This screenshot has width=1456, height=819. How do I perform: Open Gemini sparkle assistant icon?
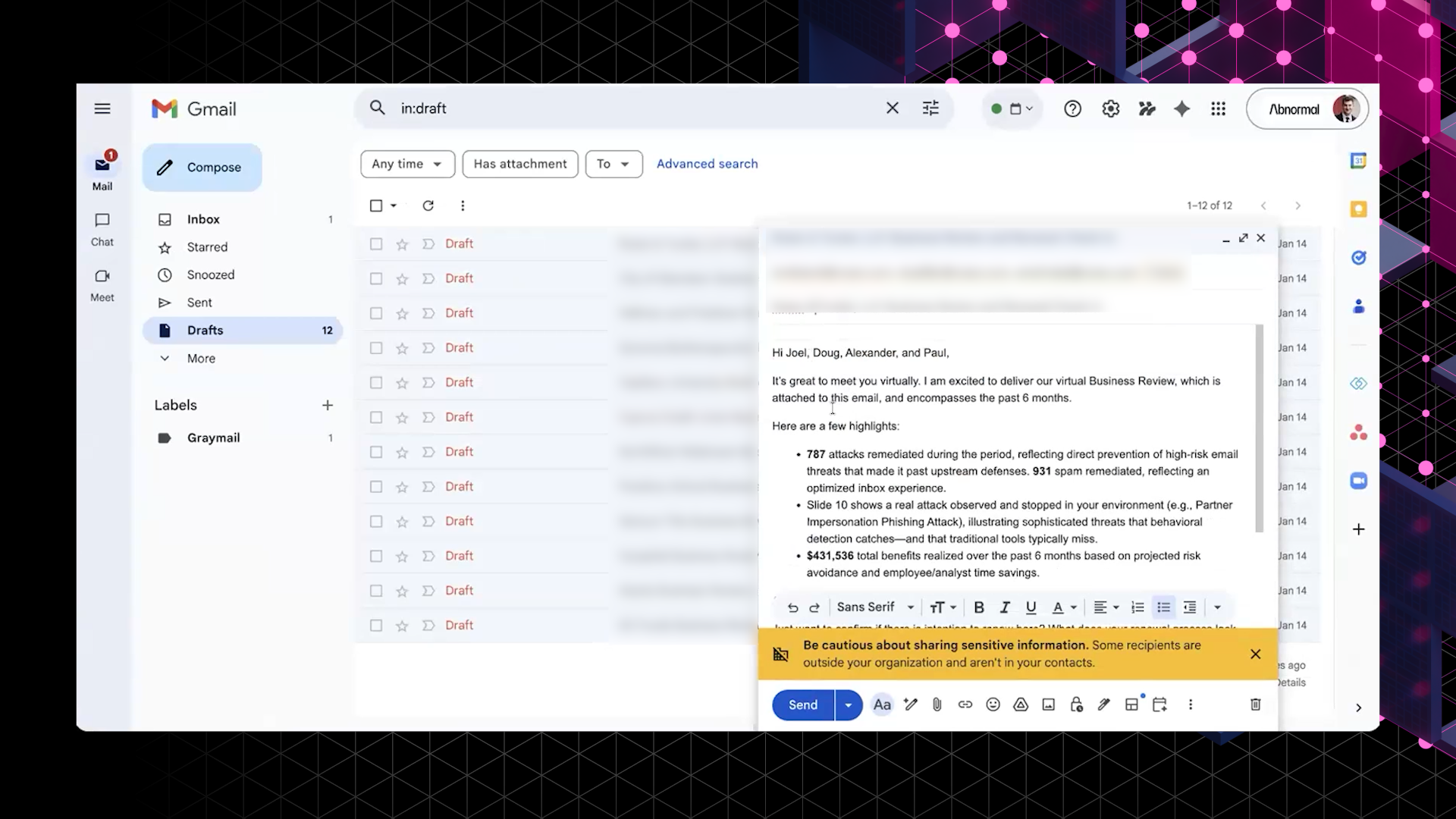point(1181,109)
